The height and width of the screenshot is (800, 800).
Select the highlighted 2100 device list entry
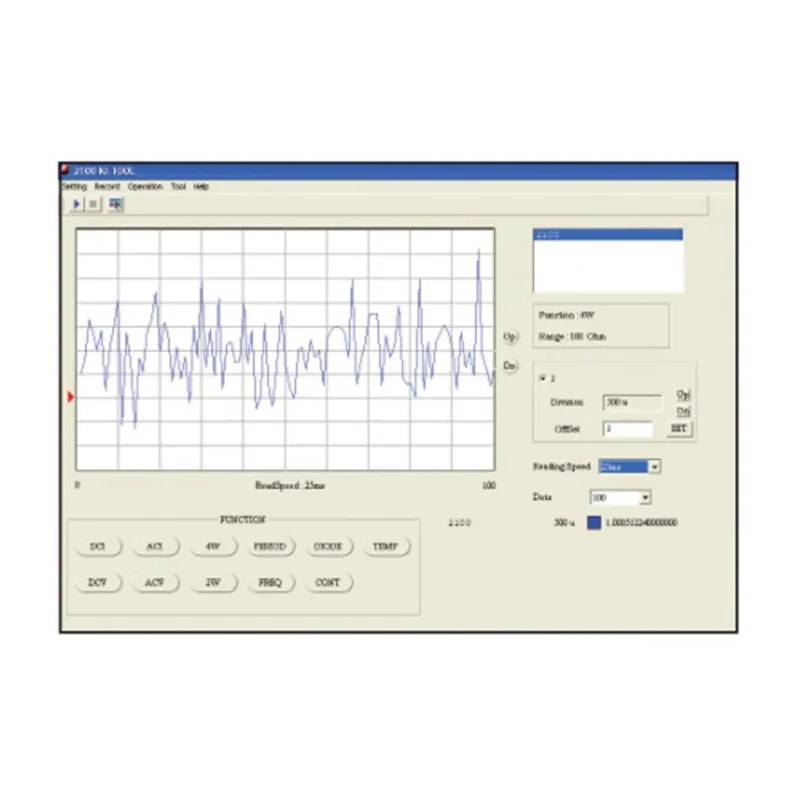[x=608, y=235]
